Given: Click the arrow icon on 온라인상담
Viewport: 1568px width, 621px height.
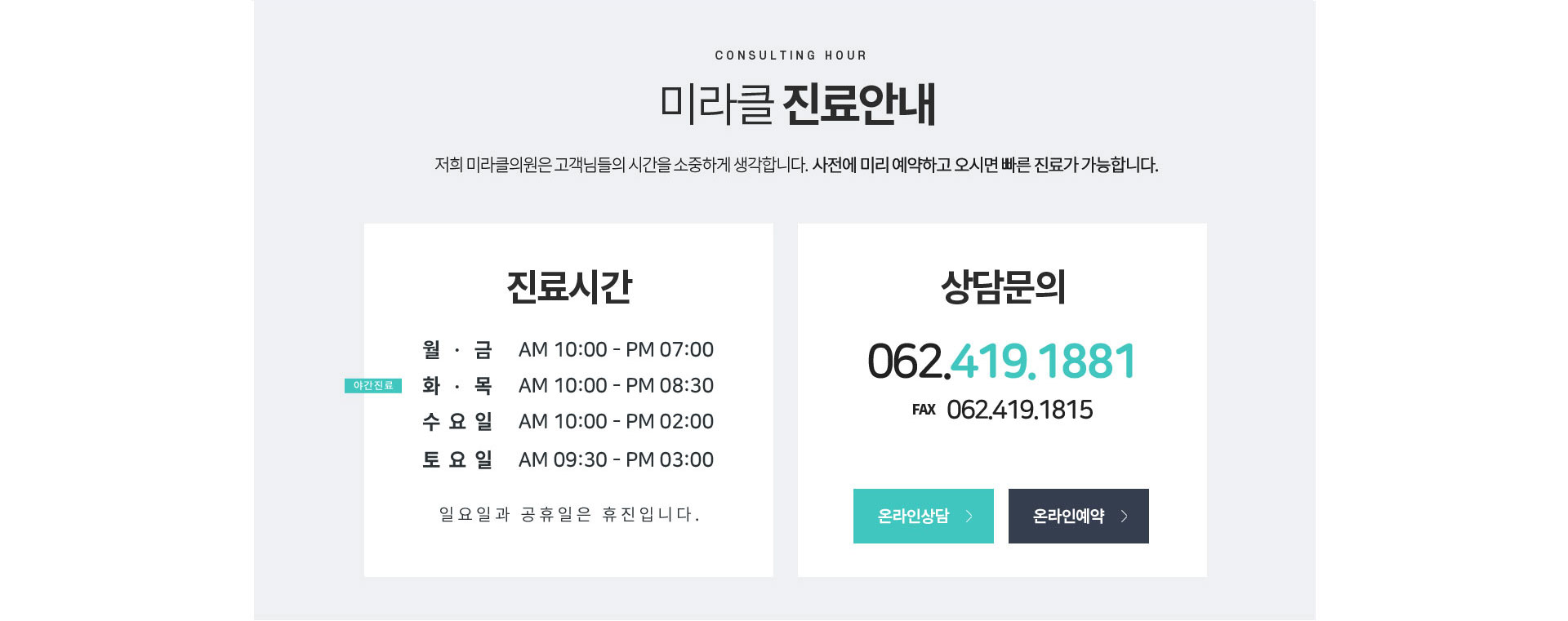Looking at the screenshot, I should coord(969,516).
